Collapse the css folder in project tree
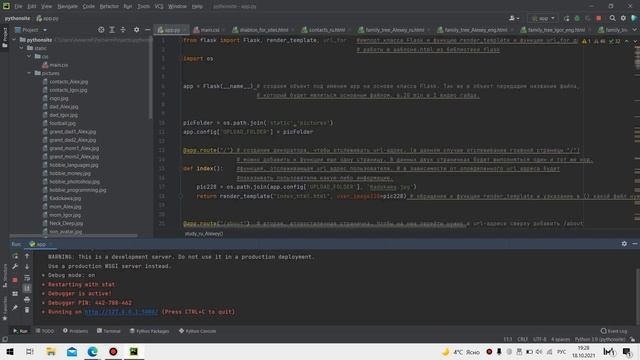640x360 pixels. pyautogui.click(x=29, y=56)
